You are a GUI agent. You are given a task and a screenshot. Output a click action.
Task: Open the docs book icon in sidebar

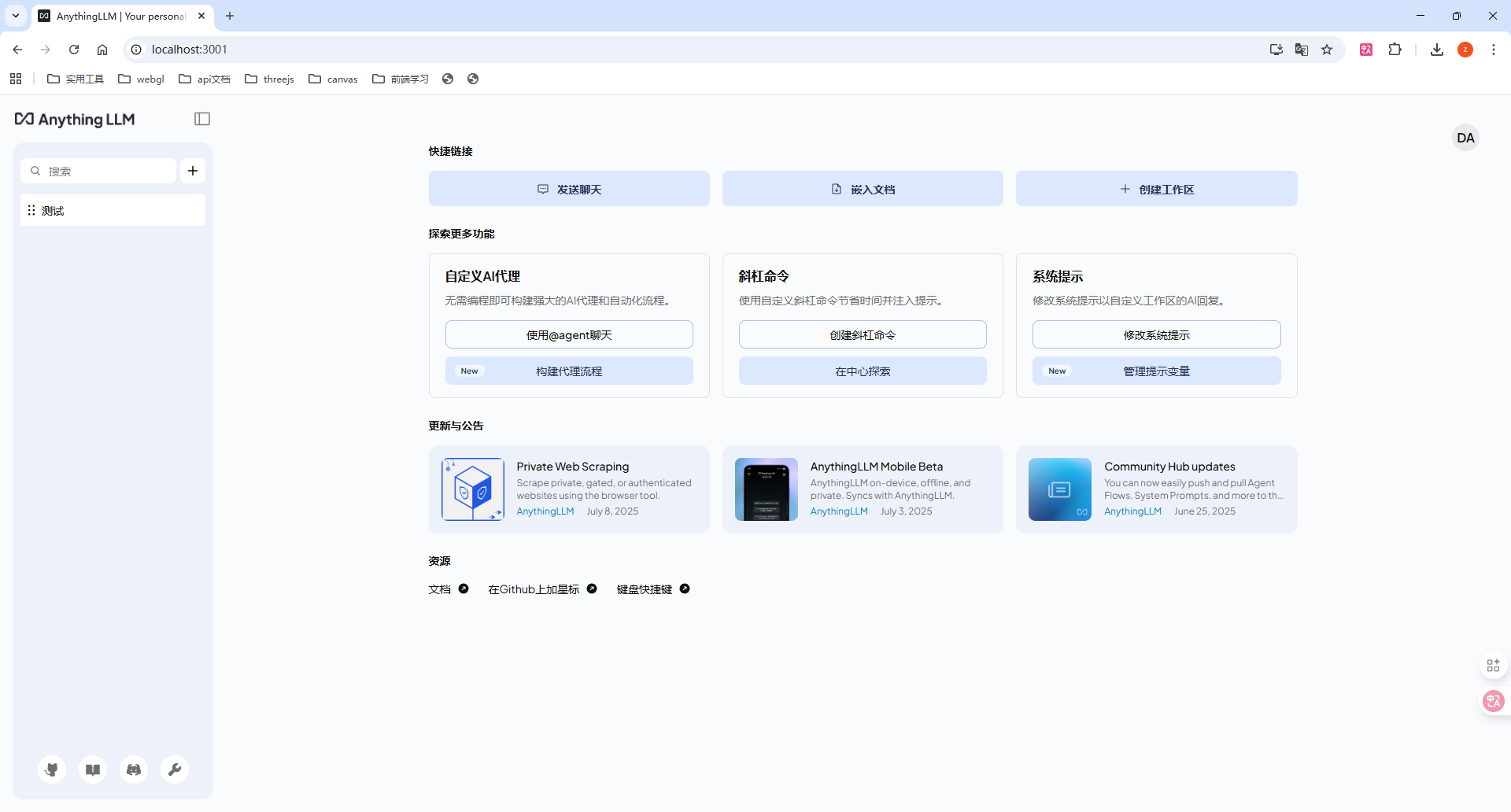point(93,770)
